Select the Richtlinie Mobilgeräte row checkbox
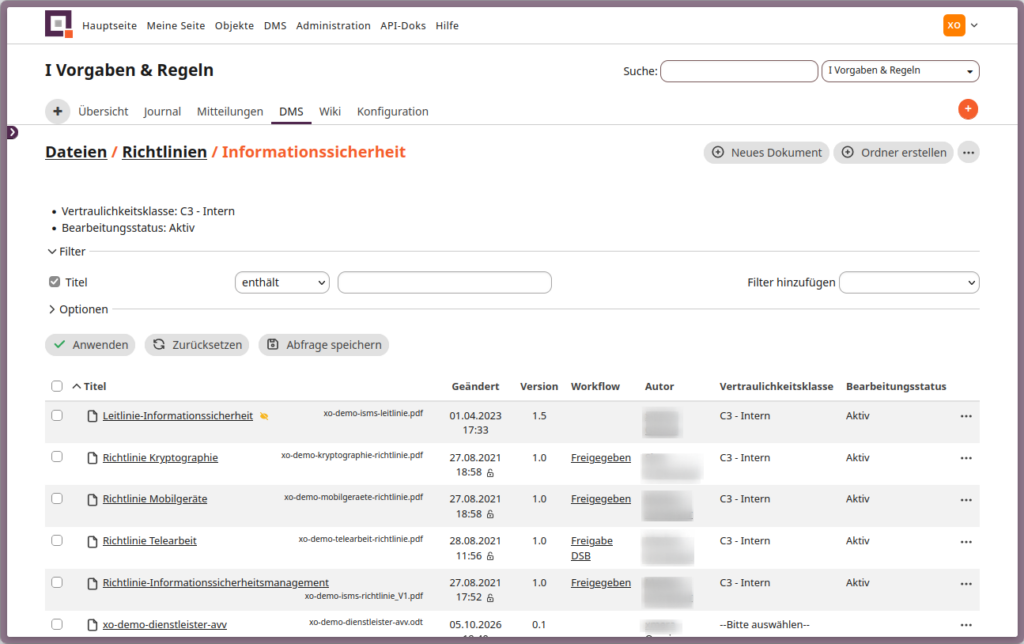1024x644 pixels. tap(57, 498)
